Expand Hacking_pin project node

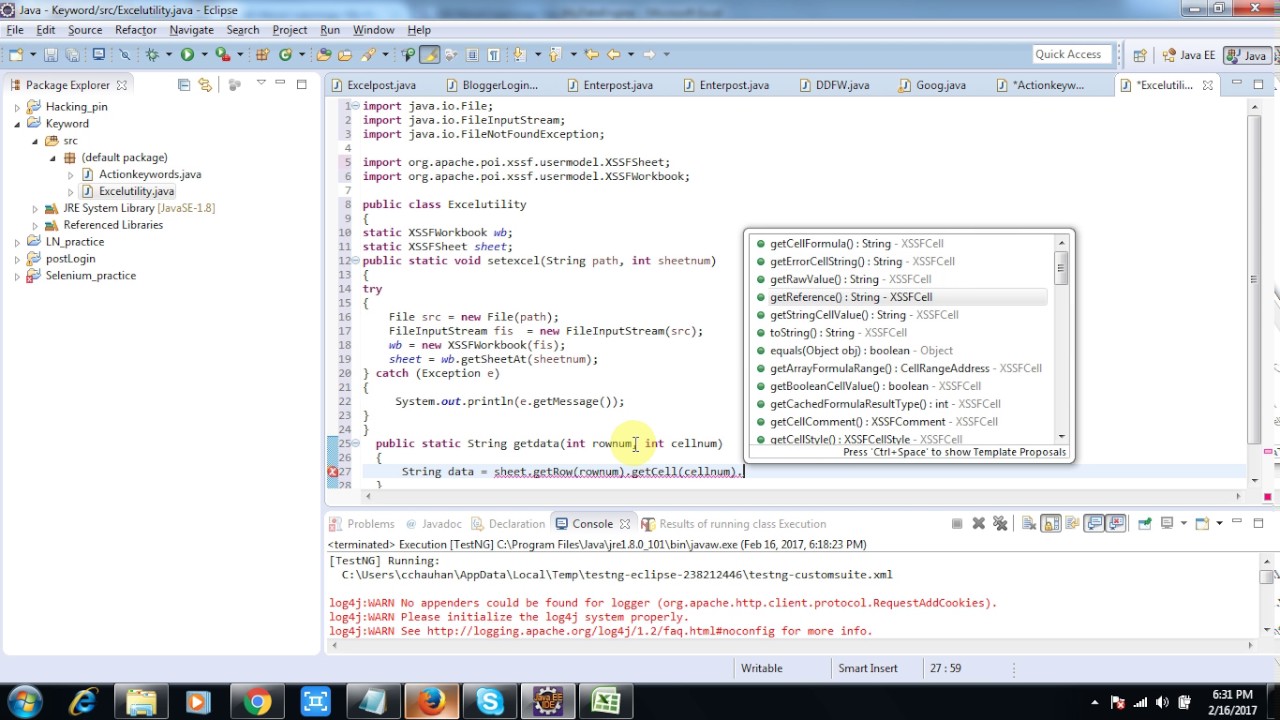click(17, 107)
